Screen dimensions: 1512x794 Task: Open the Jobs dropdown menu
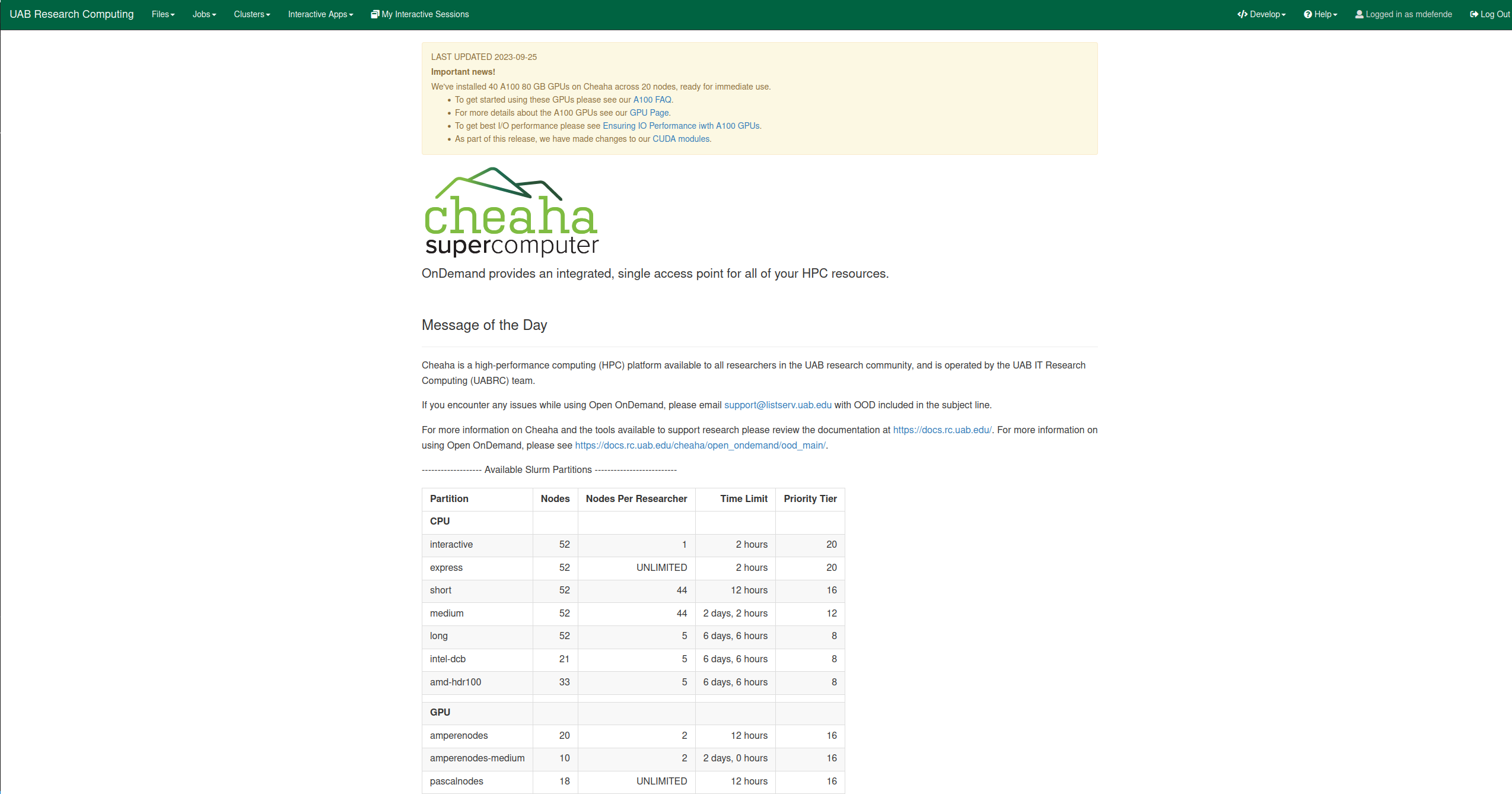[204, 14]
